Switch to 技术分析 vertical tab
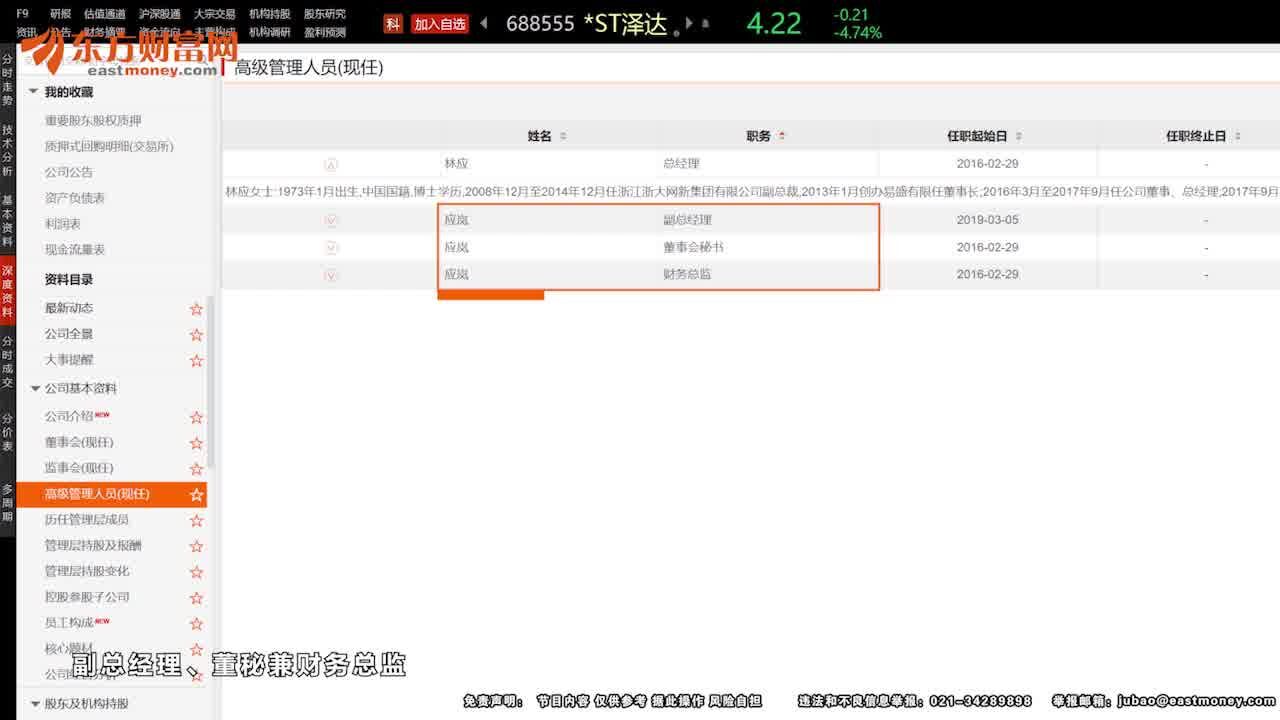The image size is (1280, 720). click(x=8, y=150)
